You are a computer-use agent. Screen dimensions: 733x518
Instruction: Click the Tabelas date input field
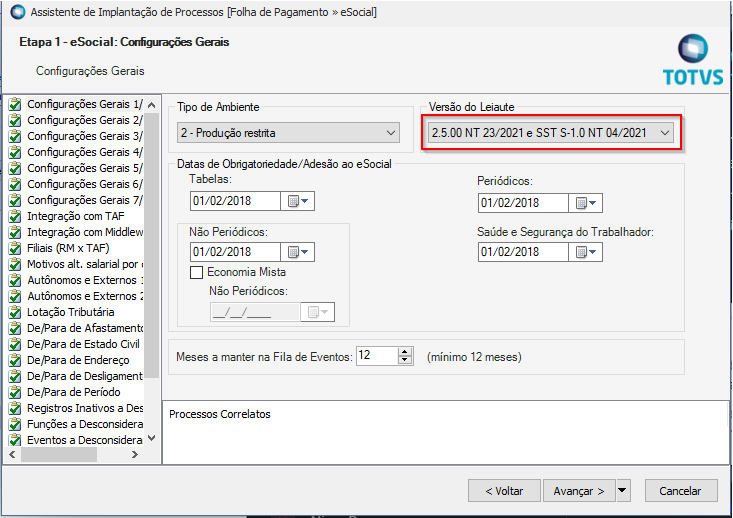click(x=236, y=201)
